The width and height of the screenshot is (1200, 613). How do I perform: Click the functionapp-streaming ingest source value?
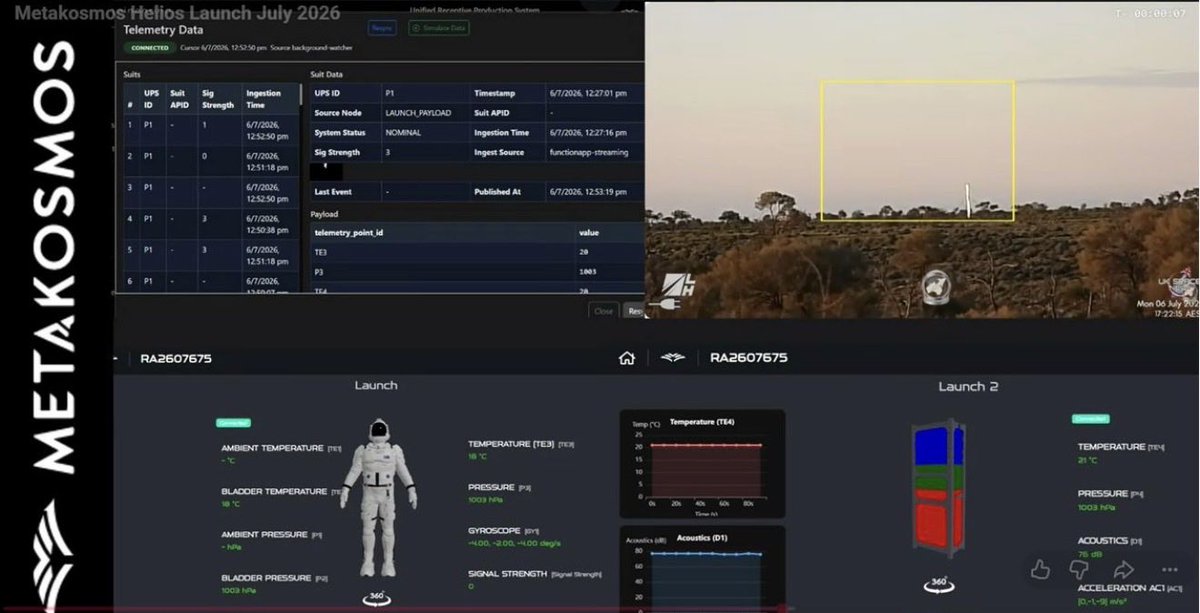589,153
